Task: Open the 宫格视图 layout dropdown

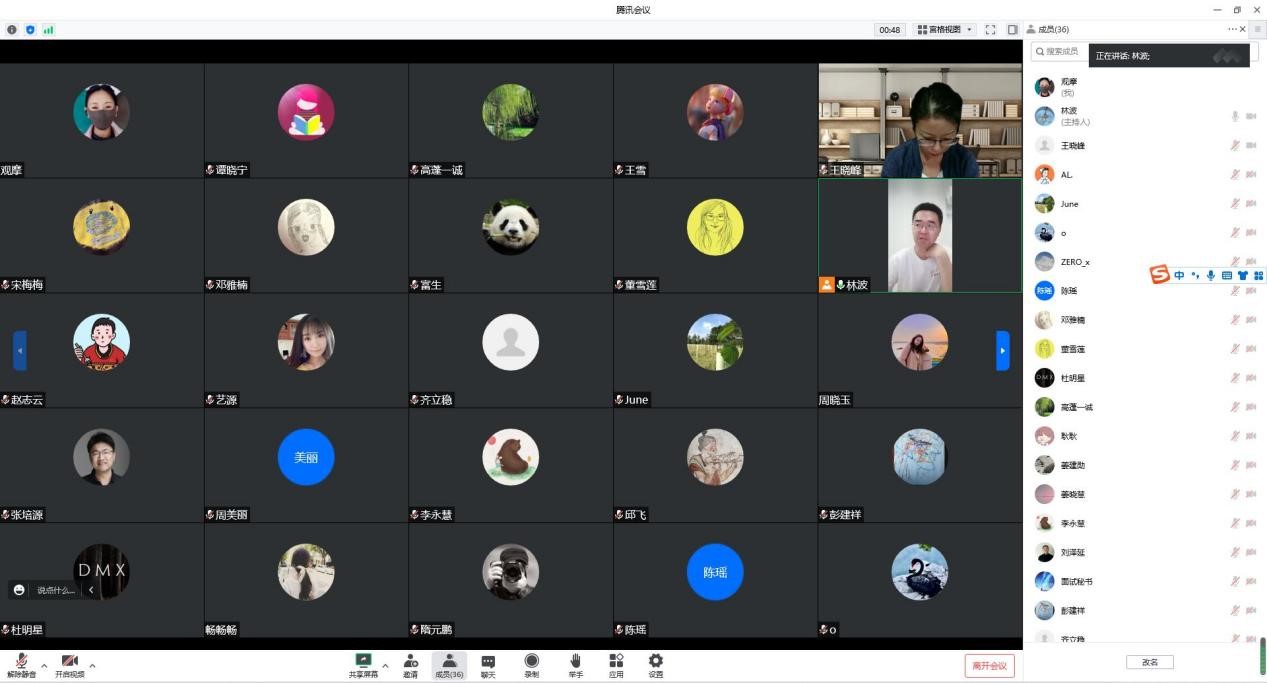Action: pyautogui.click(x=945, y=30)
